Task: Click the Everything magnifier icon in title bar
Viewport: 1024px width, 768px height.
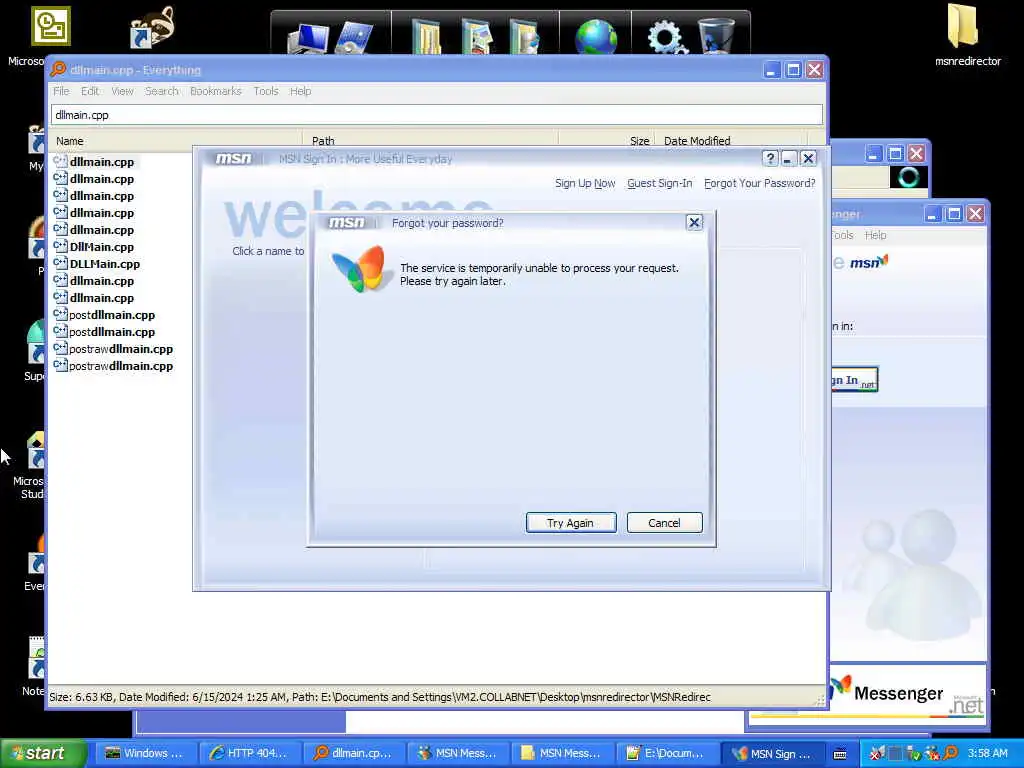Action: tap(58, 69)
